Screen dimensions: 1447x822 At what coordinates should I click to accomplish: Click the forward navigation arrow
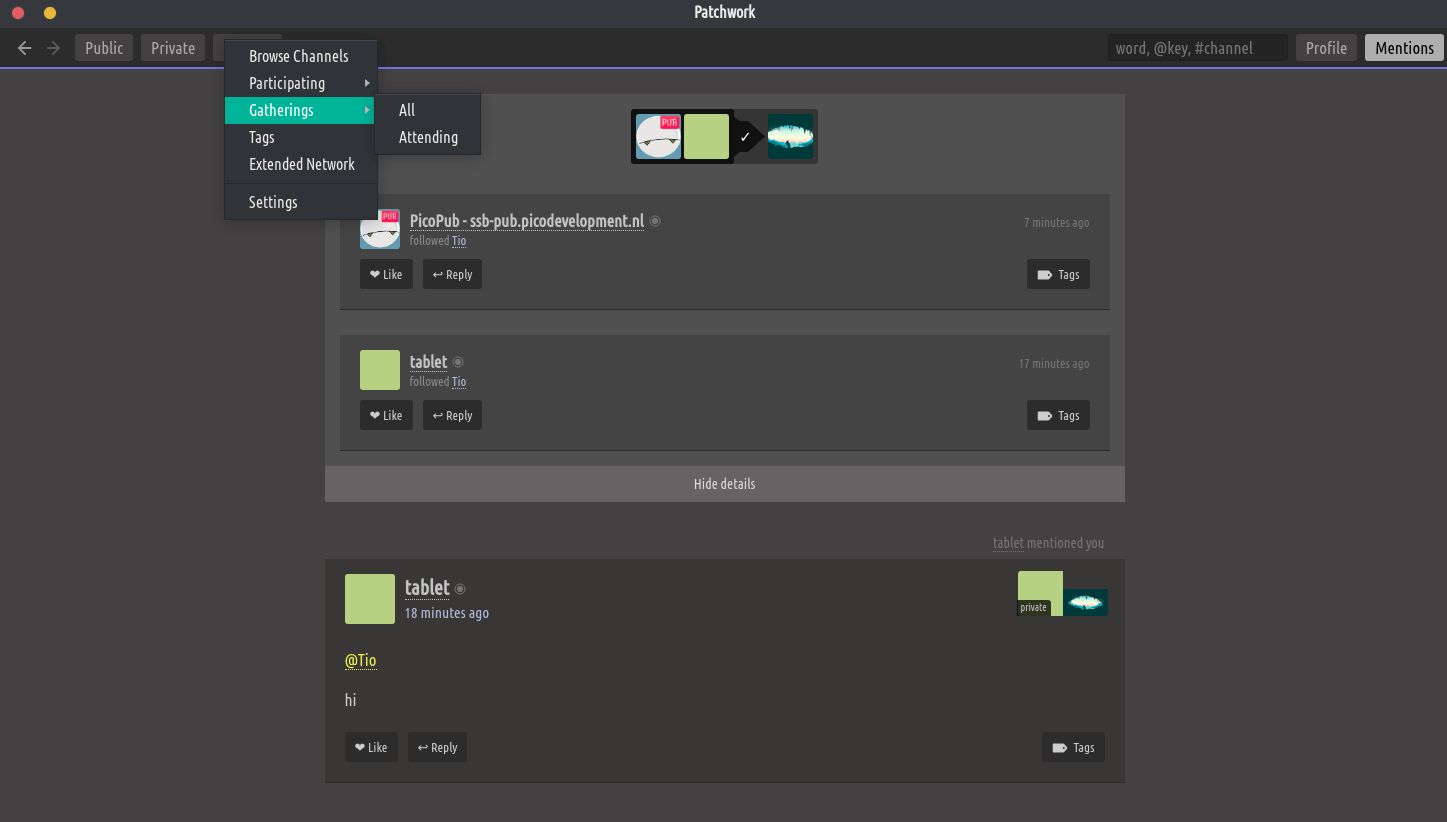[53, 48]
